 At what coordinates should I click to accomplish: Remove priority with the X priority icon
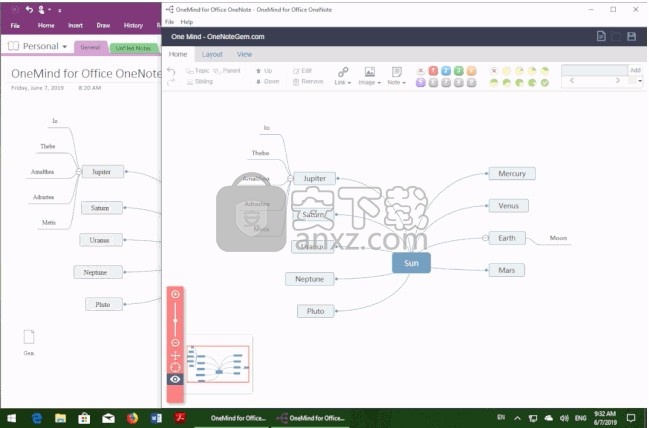(x=421, y=71)
